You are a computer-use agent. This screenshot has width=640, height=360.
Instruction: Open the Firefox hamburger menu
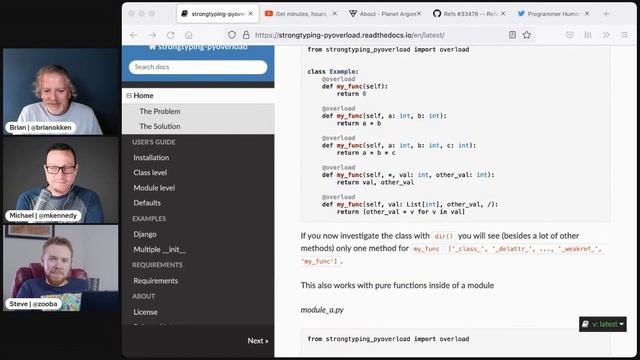tap(624, 35)
